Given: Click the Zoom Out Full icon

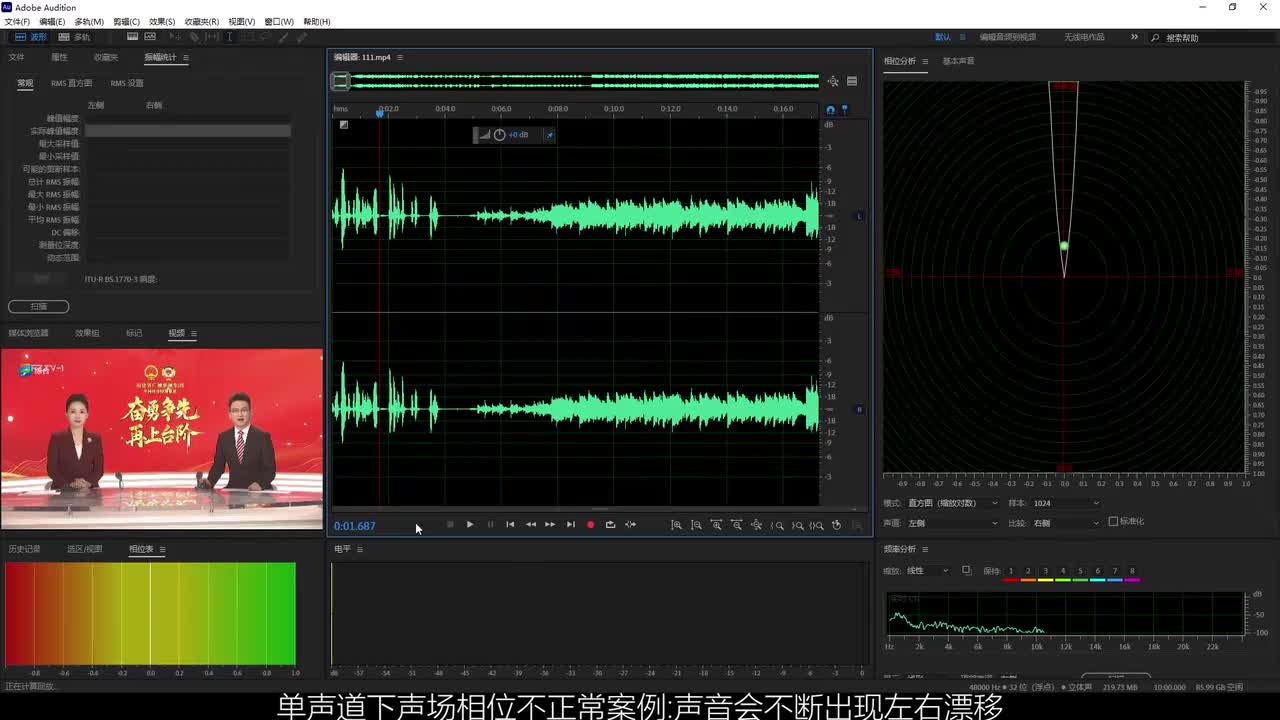Looking at the screenshot, I should click(x=756, y=525).
